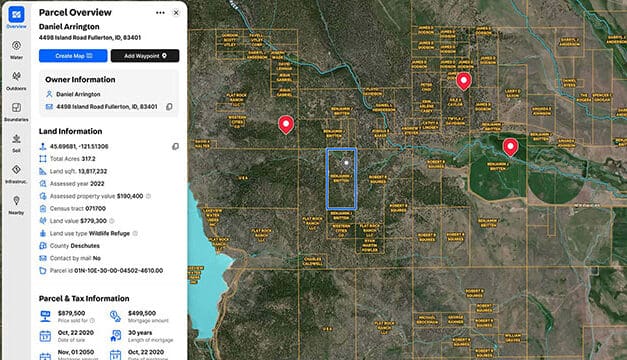Click the Parcel & Tax Information heading

tap(84, 298)
